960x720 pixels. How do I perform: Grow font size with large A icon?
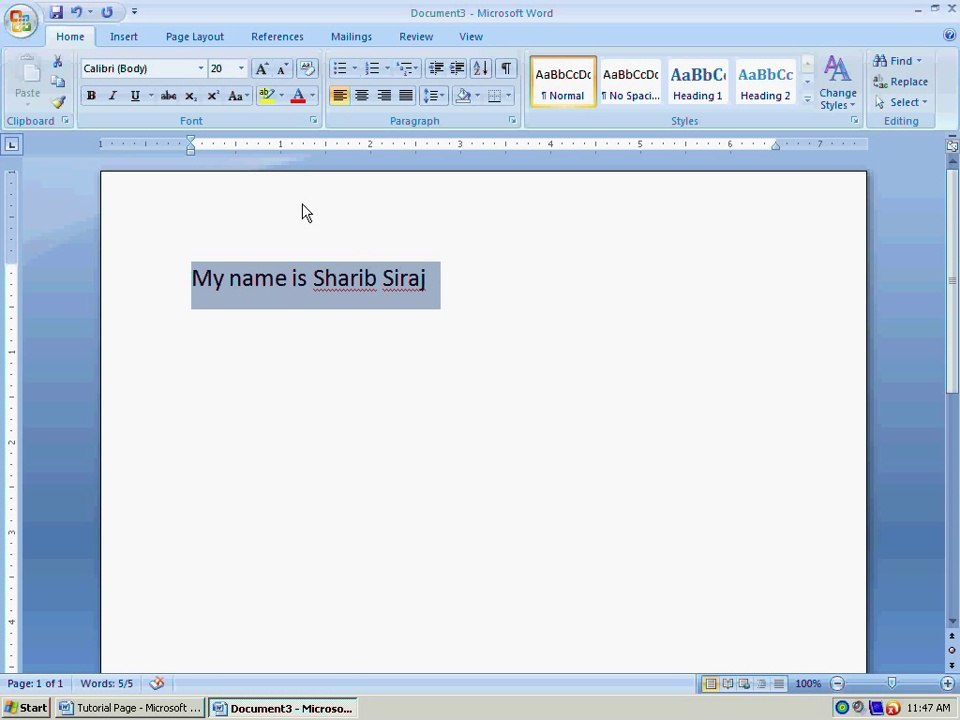tap(261, 69)
